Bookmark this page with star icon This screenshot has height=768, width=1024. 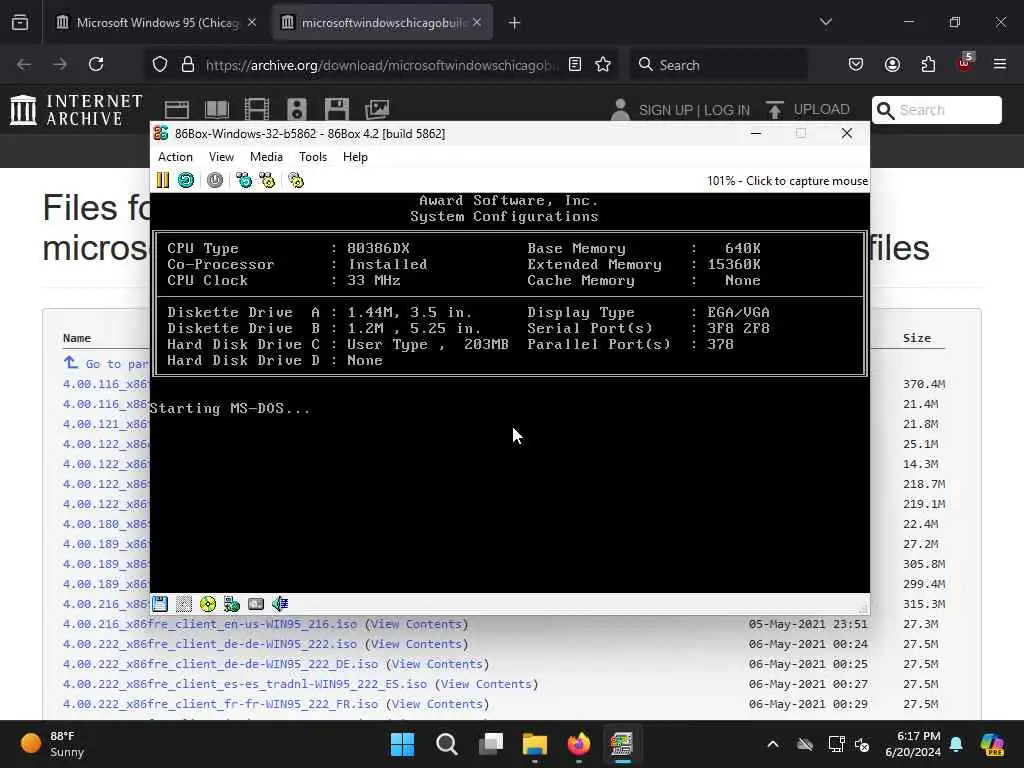(603, 64)
